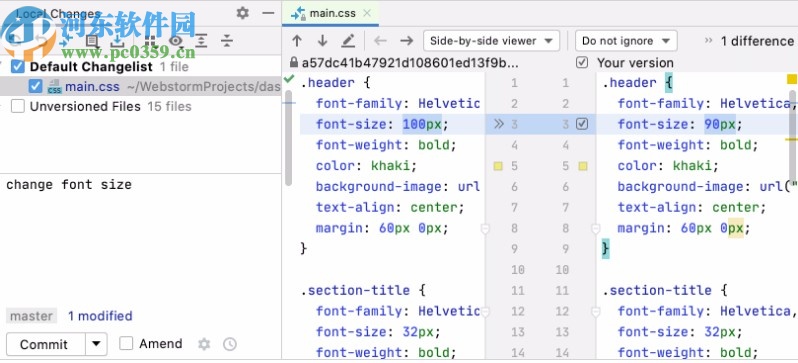Click the pencil edit source icon
The height and width of the screenshot is (363, 798).
pyautogui.click(x=348, y=41)
